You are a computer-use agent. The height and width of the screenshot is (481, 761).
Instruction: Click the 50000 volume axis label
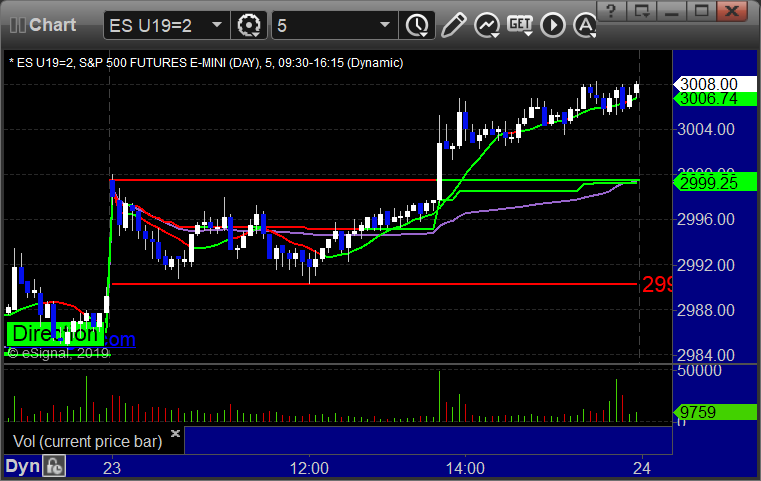(699, 371)
